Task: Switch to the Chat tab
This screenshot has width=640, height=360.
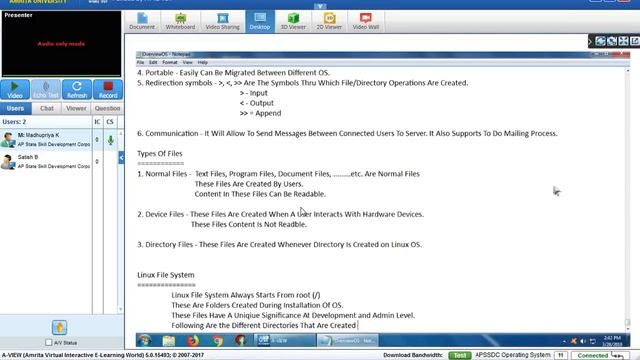Action: pos(47,109)
